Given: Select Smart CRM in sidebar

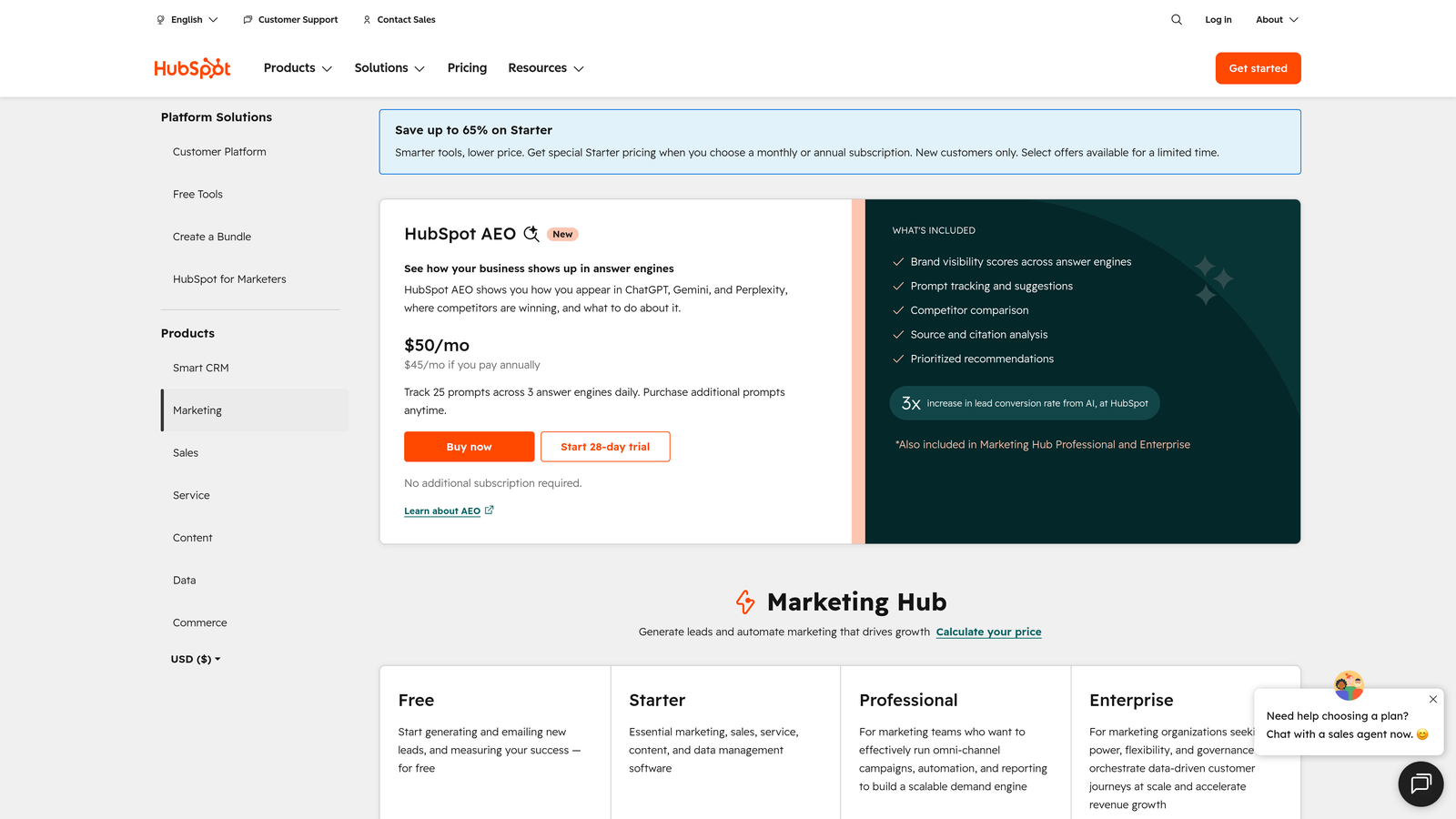Looking at the screenshot, I should tap(201, 368).
